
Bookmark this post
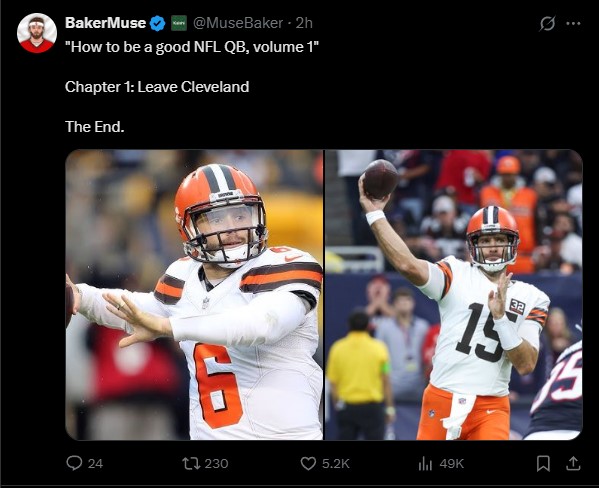[x=543, y=464]
